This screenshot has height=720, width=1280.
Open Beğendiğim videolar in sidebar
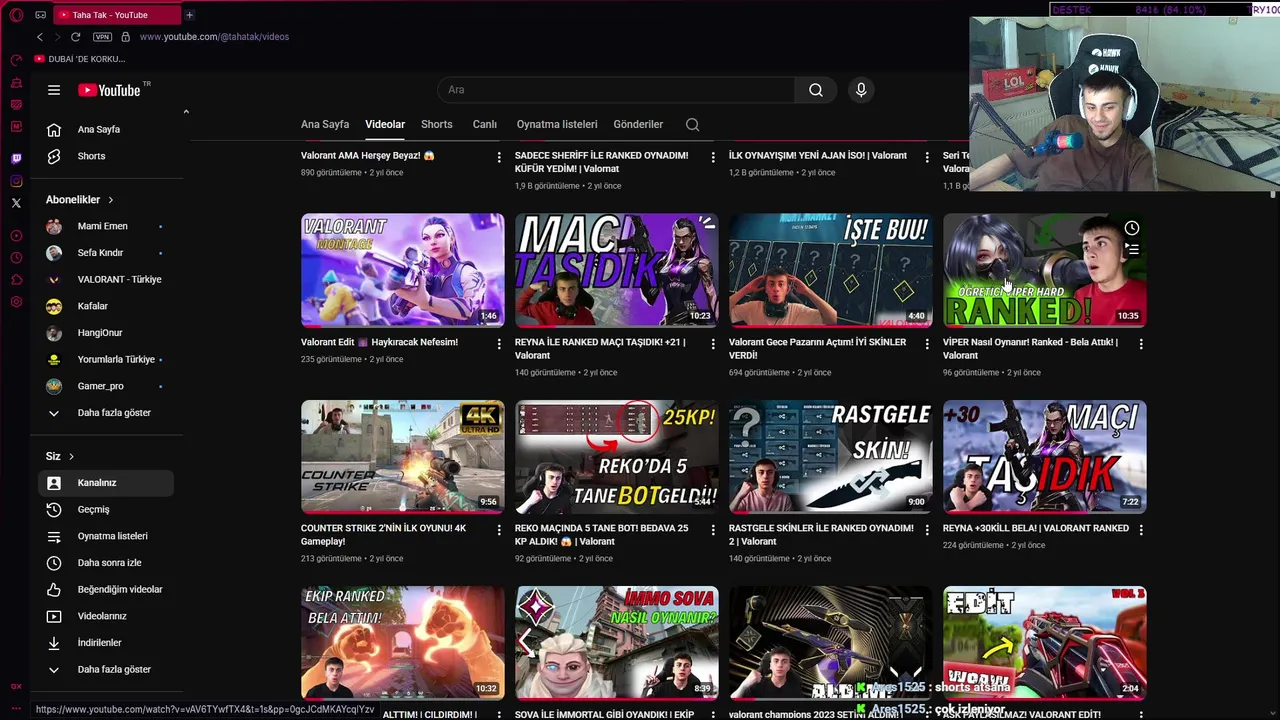(106, 589)
